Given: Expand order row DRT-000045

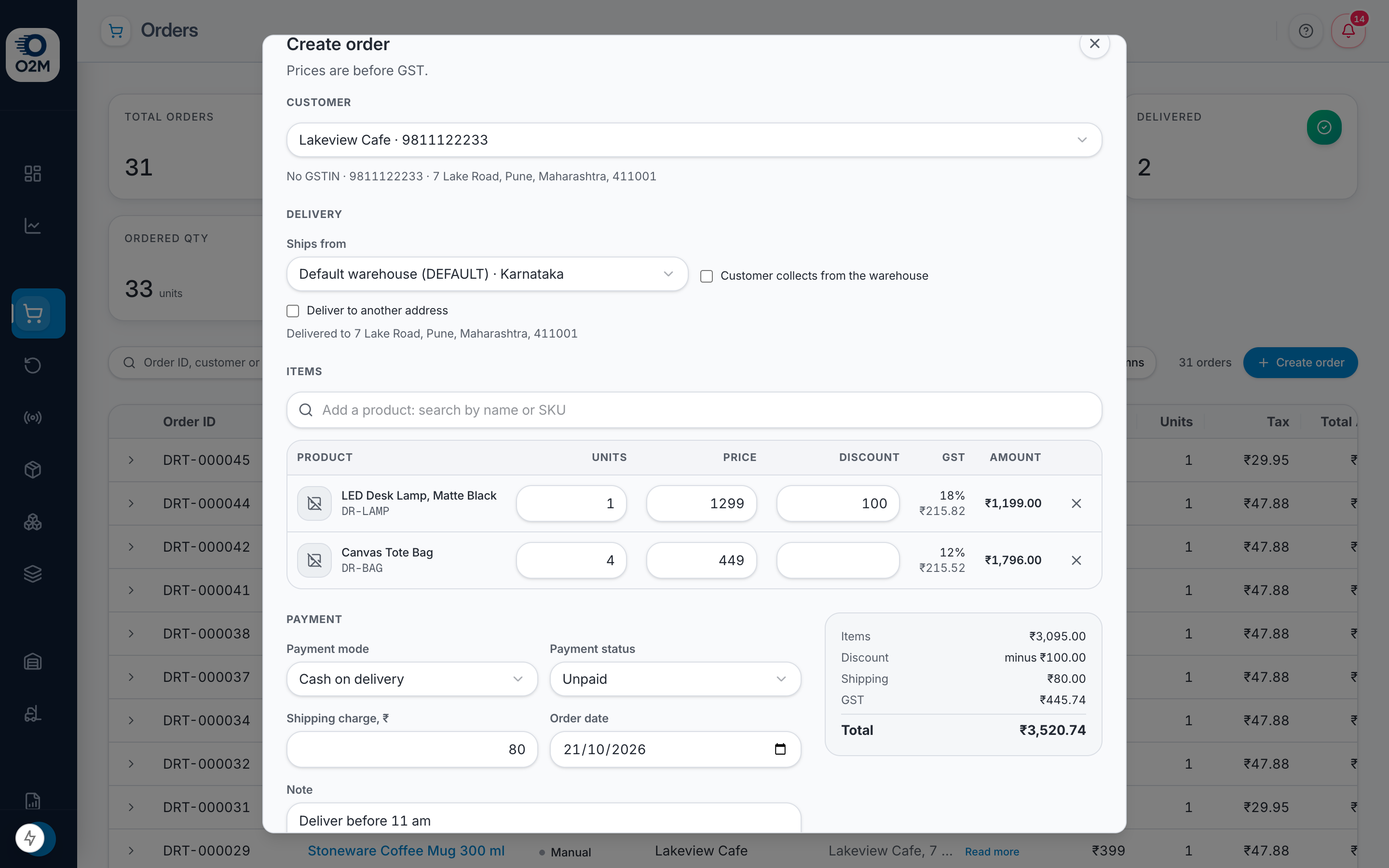Looking at the screenshot, I should coord(131,460).
